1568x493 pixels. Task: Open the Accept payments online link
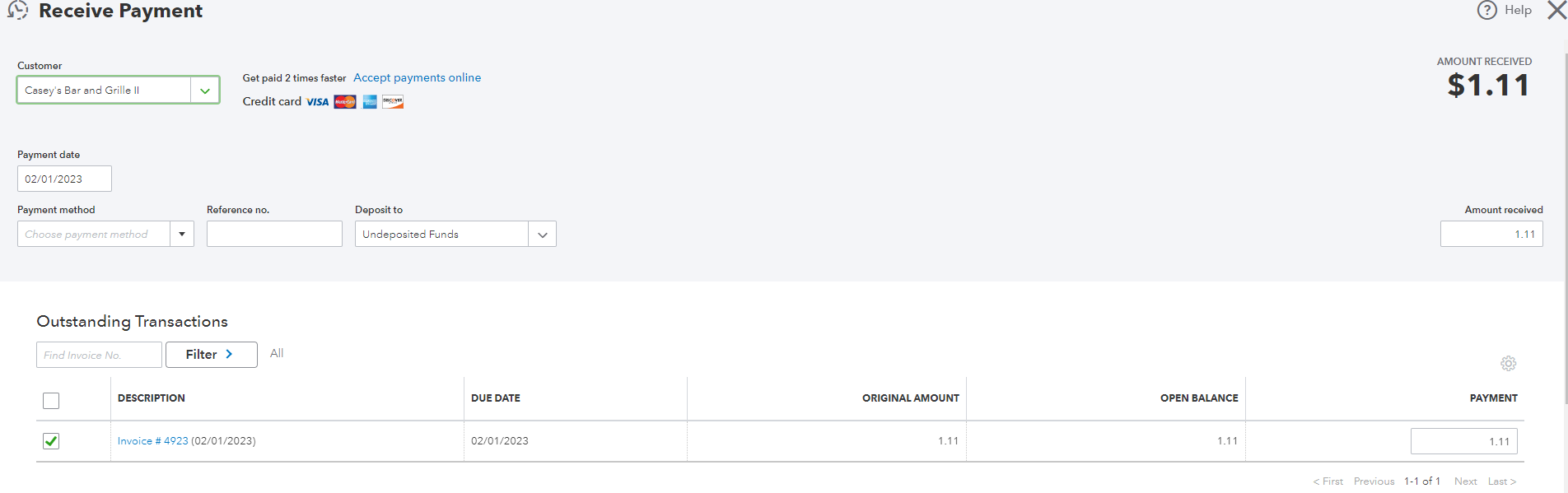click(417, 77)
